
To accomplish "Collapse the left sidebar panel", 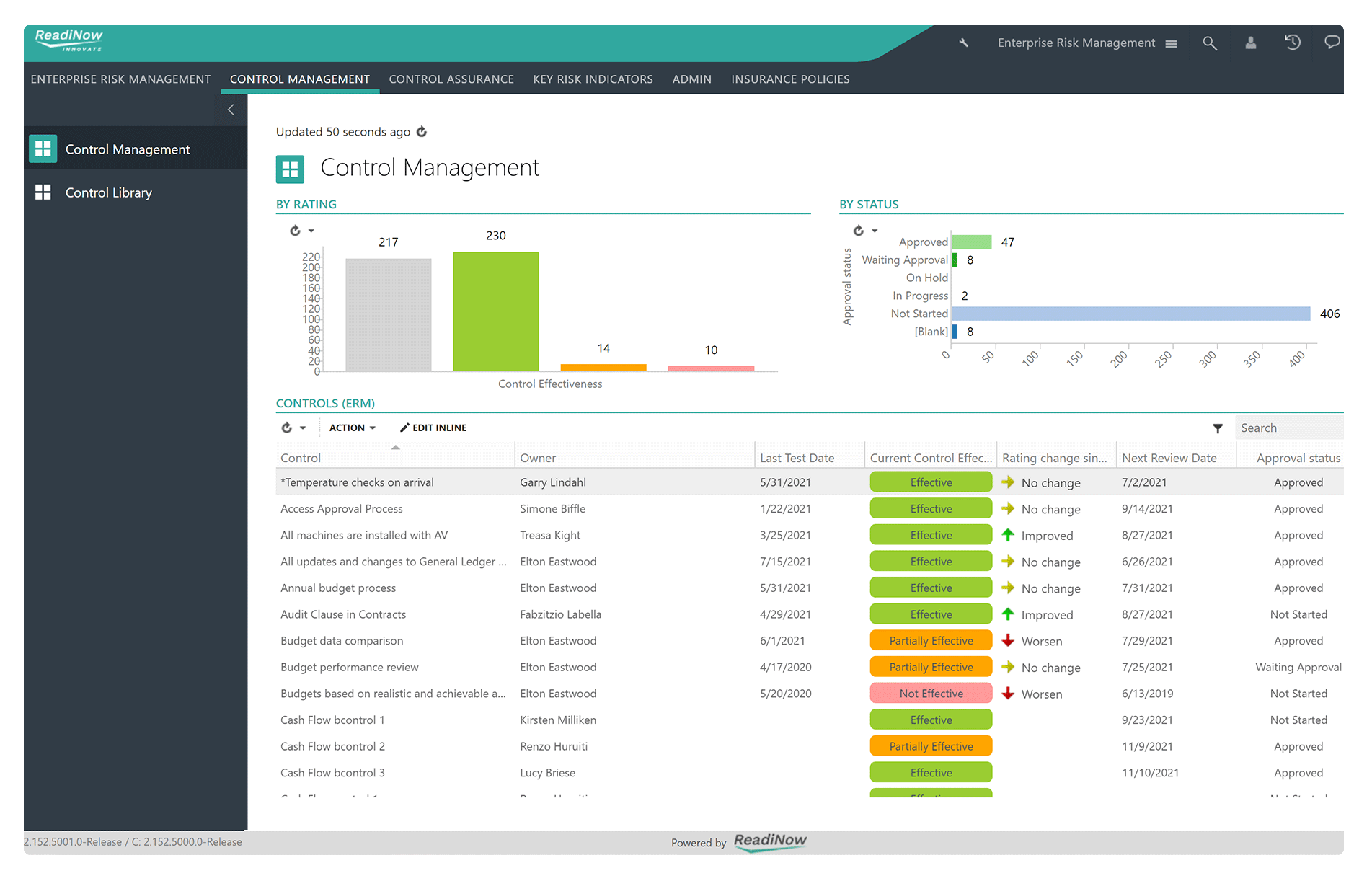I will [231, 110].
